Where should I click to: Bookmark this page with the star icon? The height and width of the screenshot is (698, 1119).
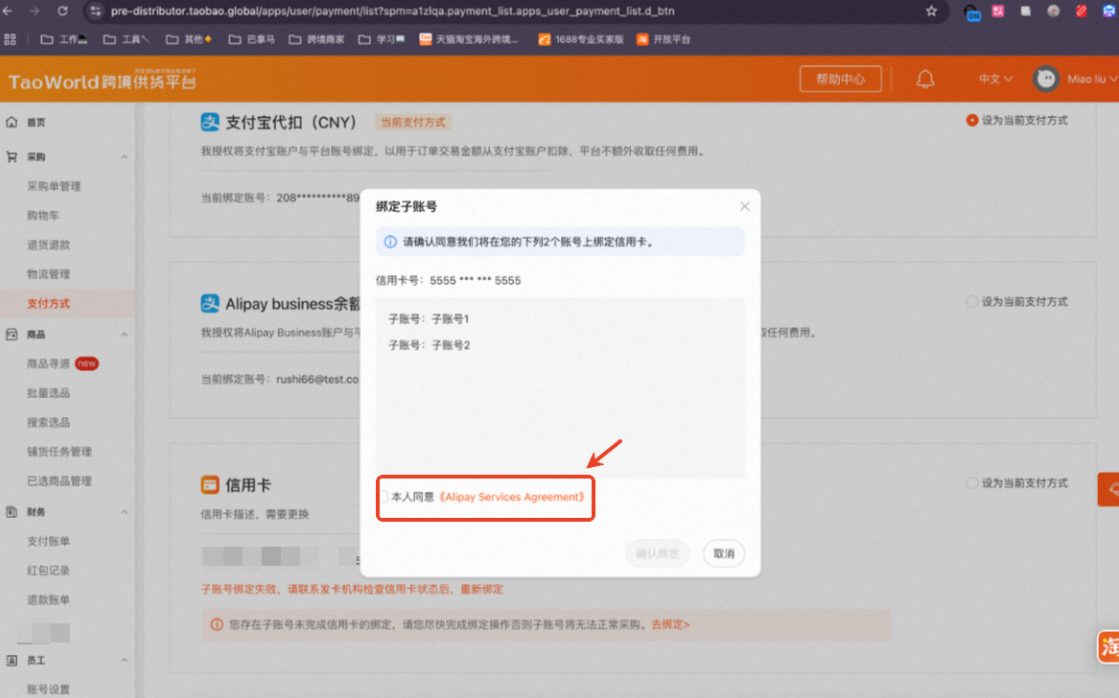tap(931, 11)
